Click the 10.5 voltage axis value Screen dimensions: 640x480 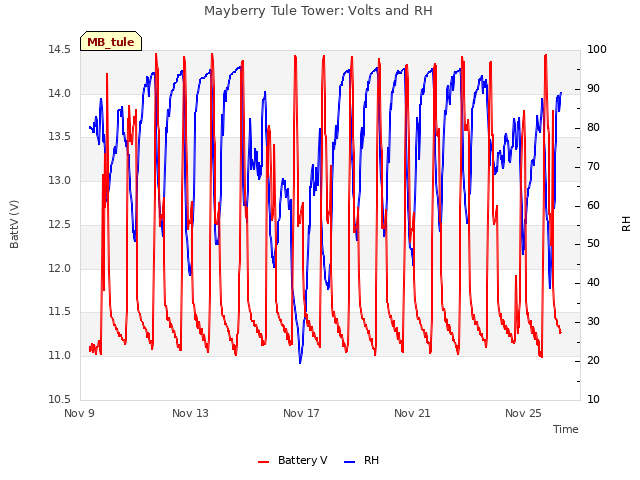59,399
